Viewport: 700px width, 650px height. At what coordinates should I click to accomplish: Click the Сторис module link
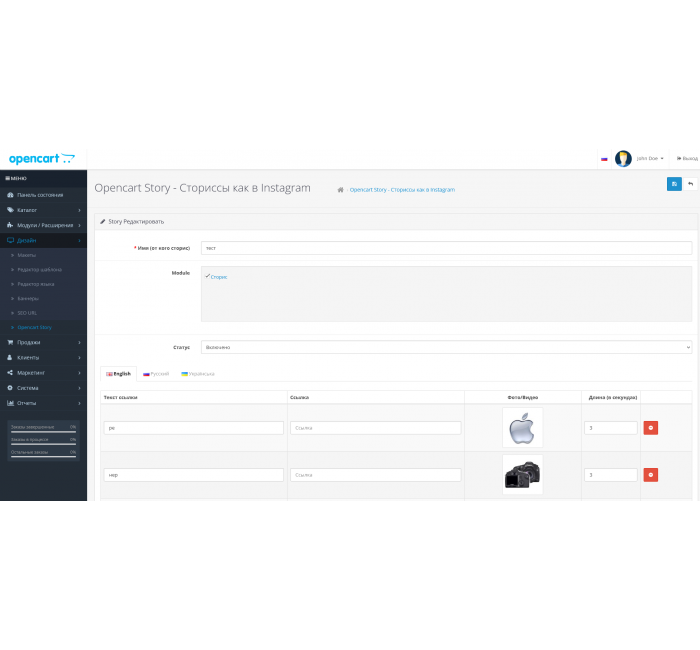pyautogui.click(x=219, y=277)
